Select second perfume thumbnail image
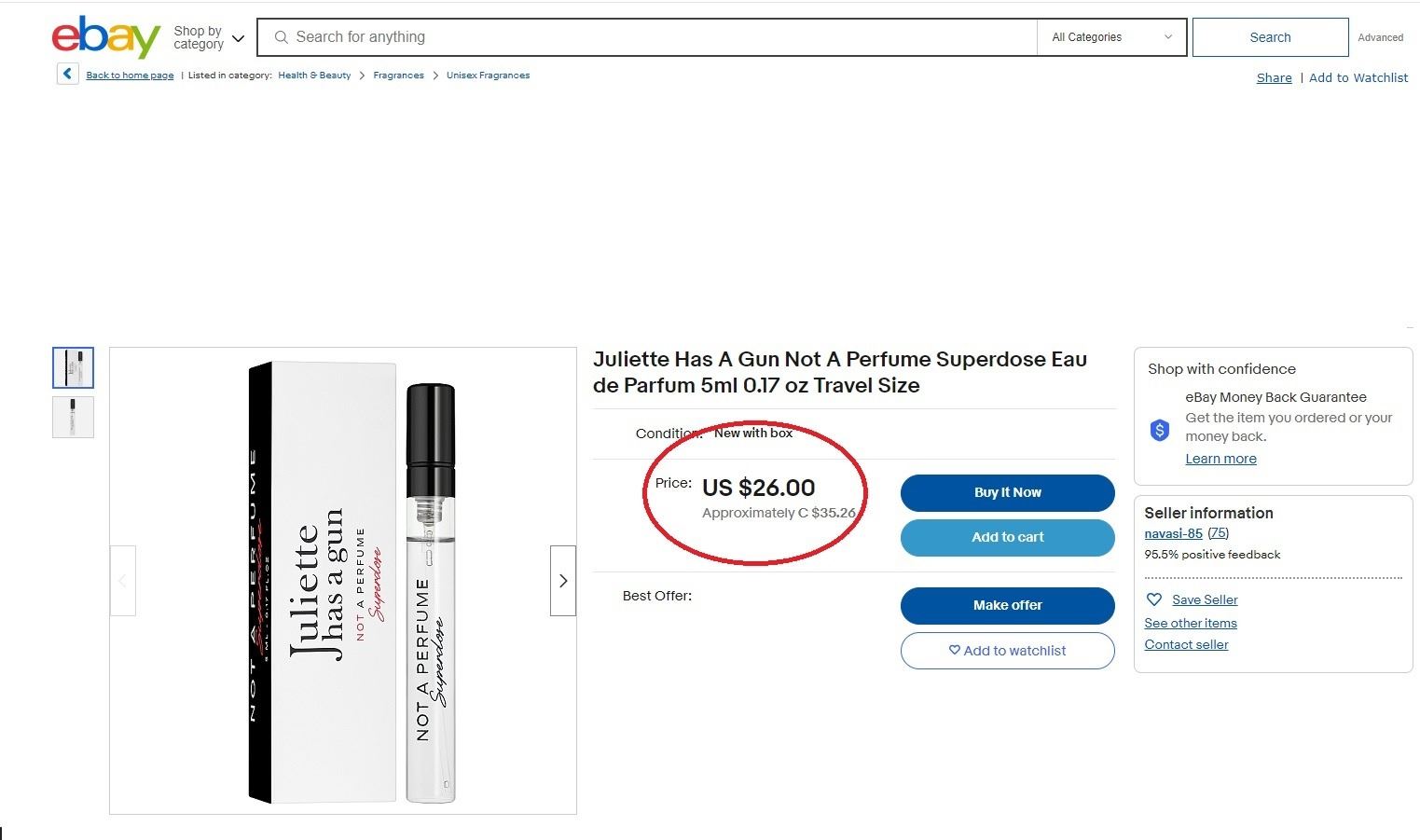Image resolution: width=1420 pixels, height=840 pixels. coord(73,417)
